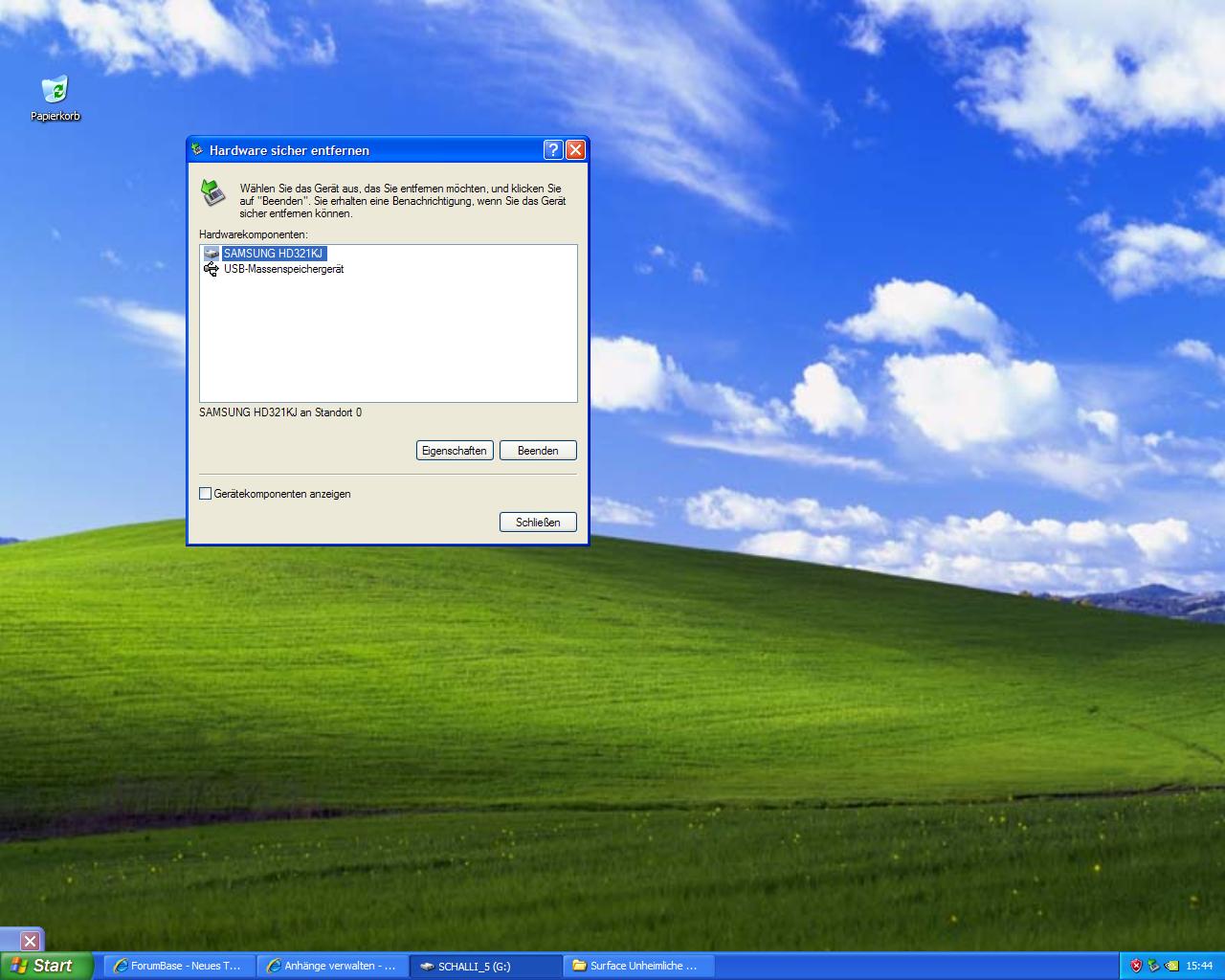Viewport: 1225px width, 980px height.
Task: Click the Hardwarekomponenten: label
Action: 254,234
